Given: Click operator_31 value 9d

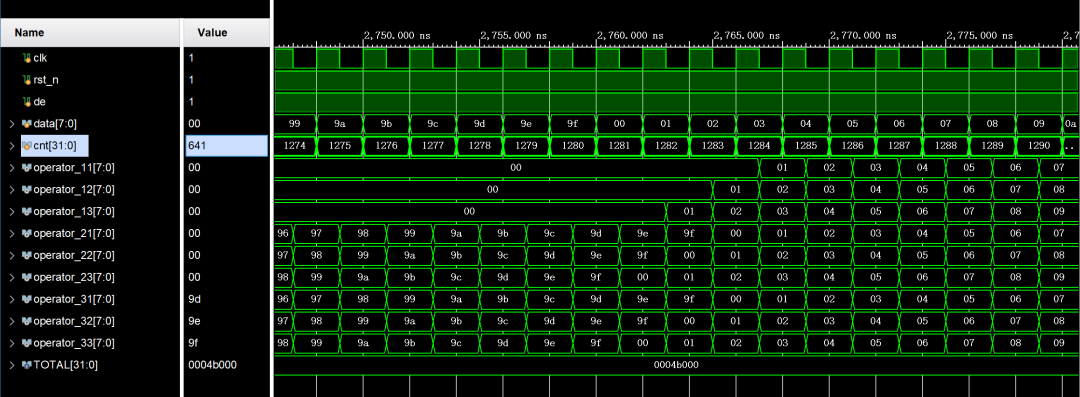Looking at the screenshot, I should [x=194, y=299].
